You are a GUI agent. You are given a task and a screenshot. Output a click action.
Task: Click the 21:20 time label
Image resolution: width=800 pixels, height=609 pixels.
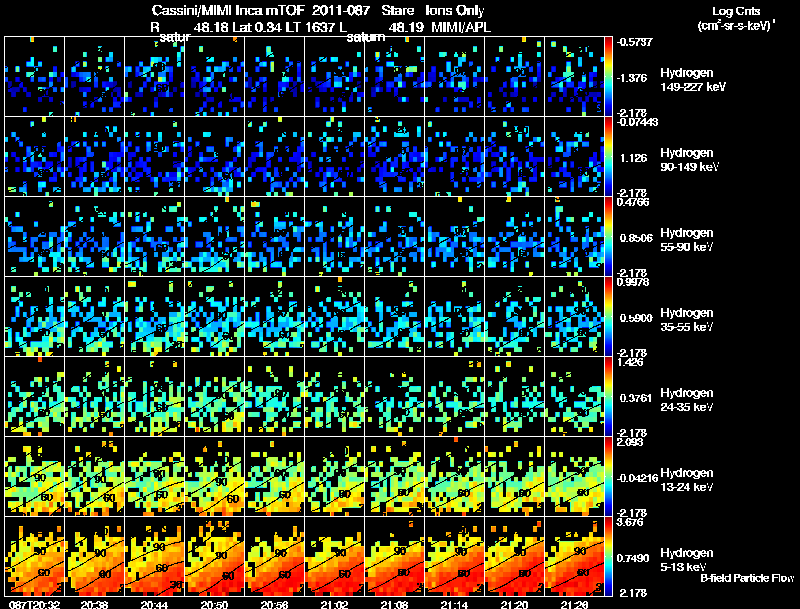pyautogui.click(x=515, y=604)
